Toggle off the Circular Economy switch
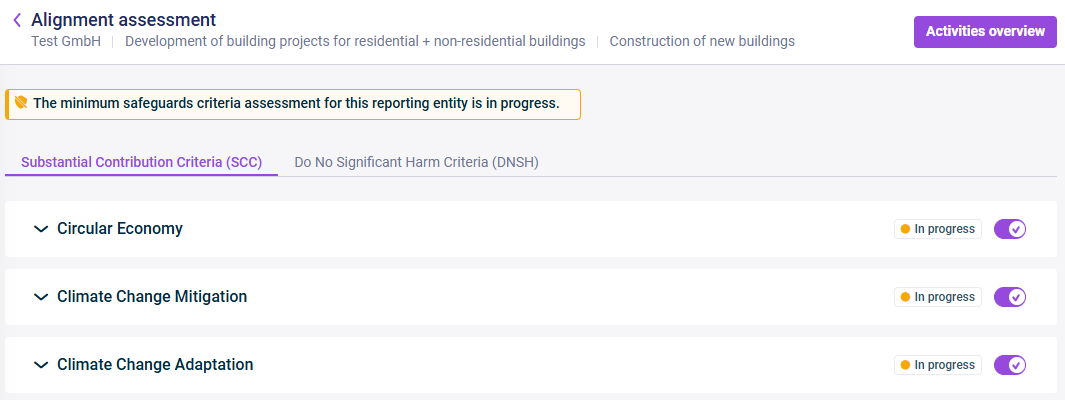 [1010, 229]
